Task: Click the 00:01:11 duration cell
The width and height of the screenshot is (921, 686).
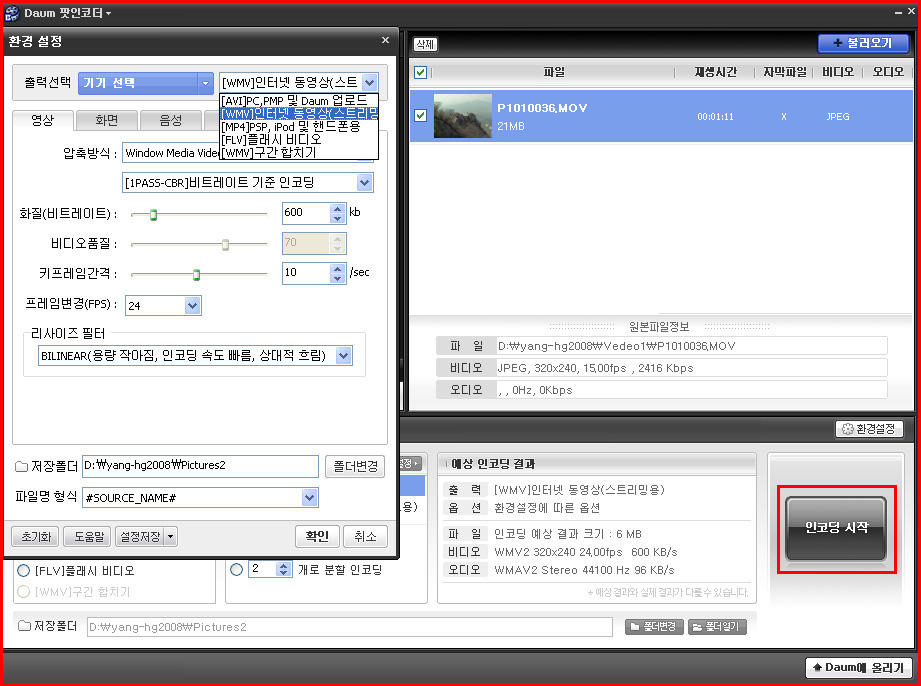Action: tap(715, 116)
